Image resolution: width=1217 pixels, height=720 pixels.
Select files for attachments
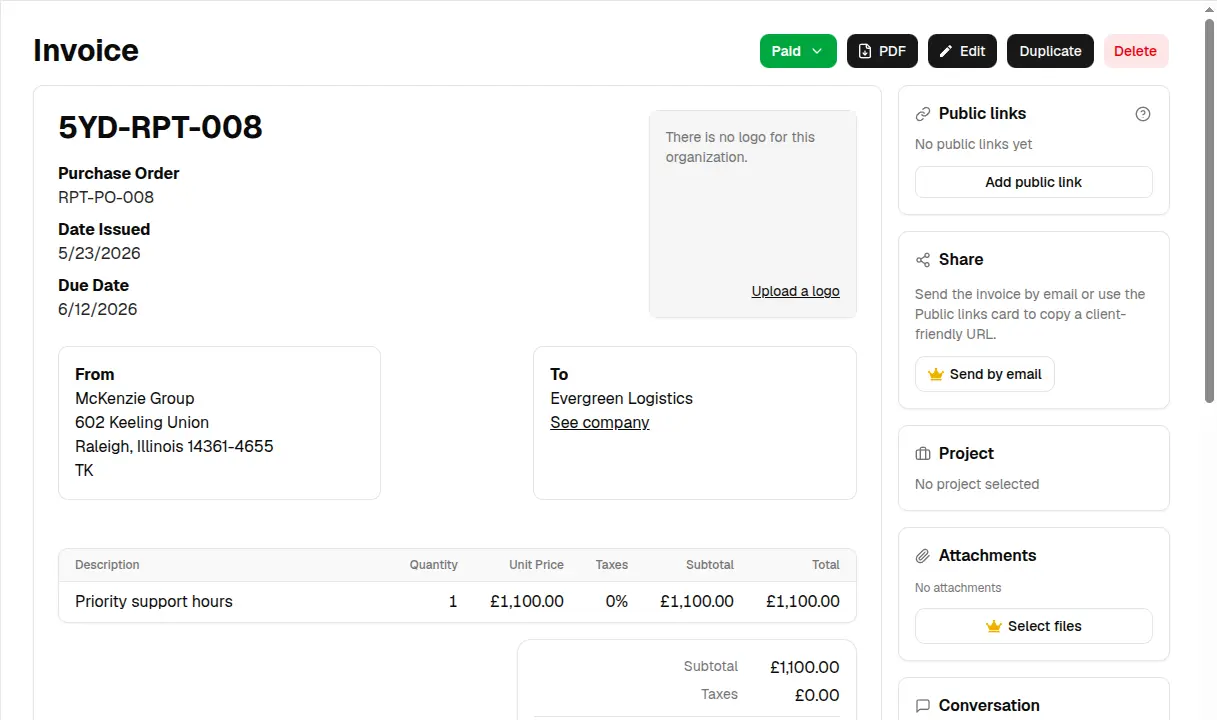(1034, 626)
